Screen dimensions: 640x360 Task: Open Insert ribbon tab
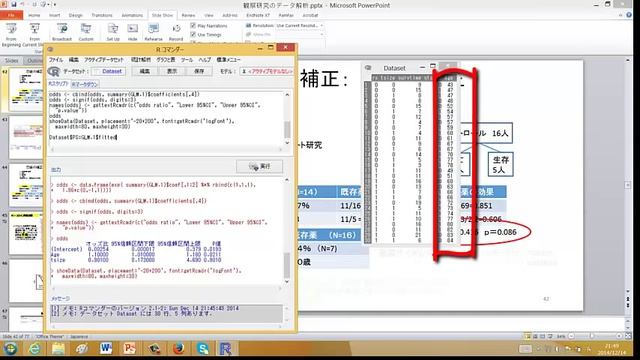[55, 15]
